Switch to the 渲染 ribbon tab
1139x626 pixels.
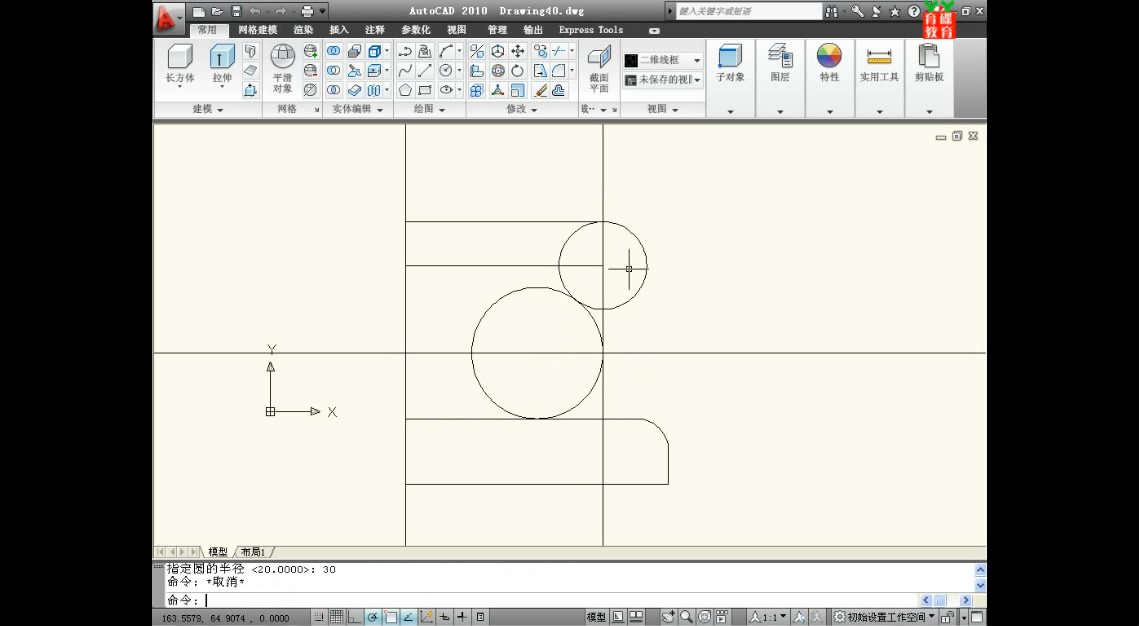click(304, 30)
